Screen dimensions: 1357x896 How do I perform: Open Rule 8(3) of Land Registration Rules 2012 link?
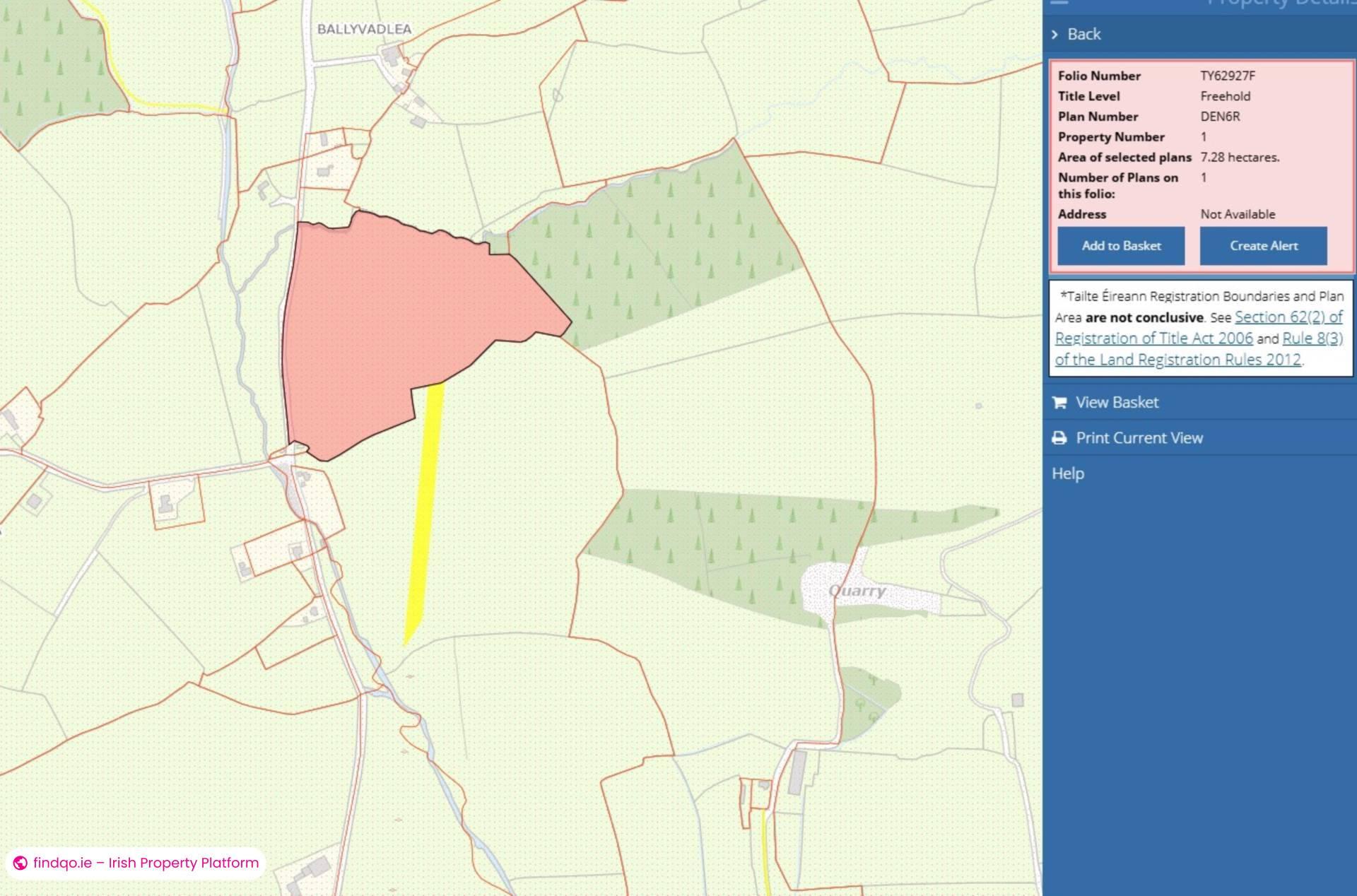click(1315, 338)
